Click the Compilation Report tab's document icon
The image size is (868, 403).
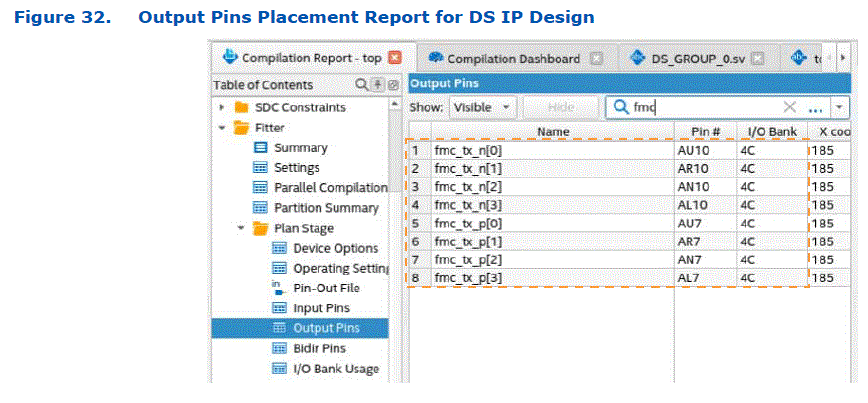pos(230,57)
